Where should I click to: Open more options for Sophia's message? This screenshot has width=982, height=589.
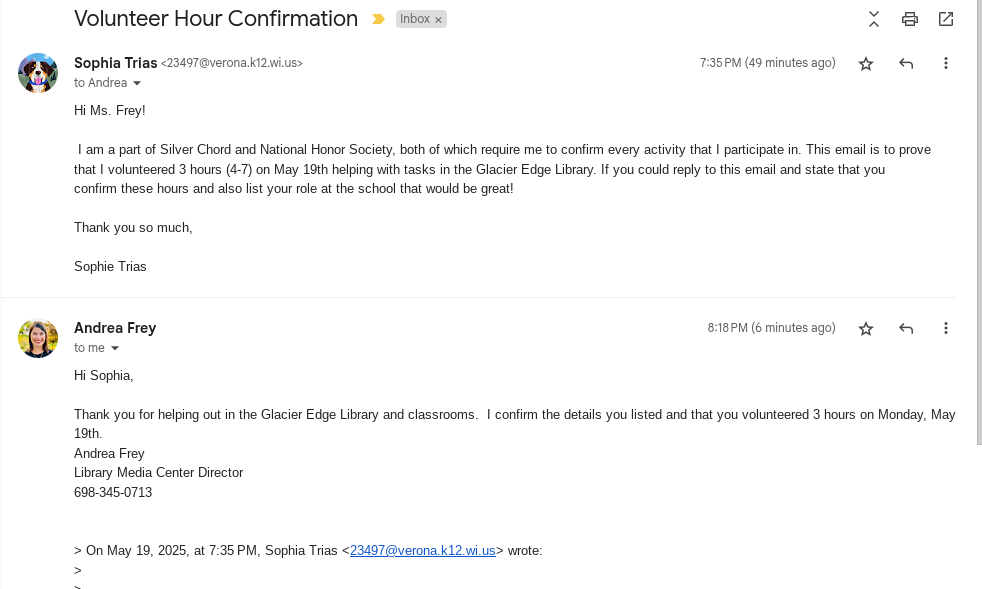point(945,64)
